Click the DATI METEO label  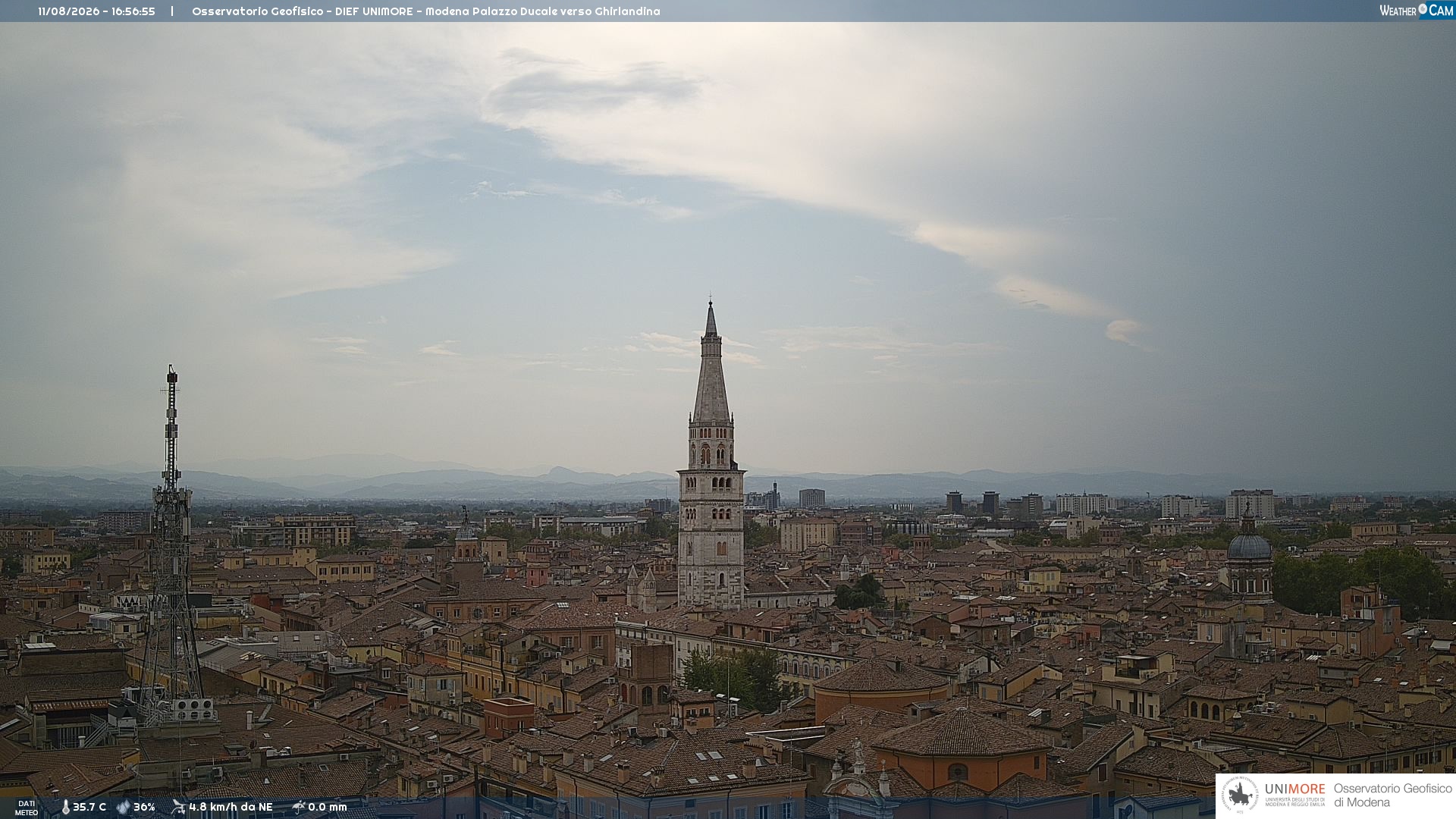tap(27, 808)
